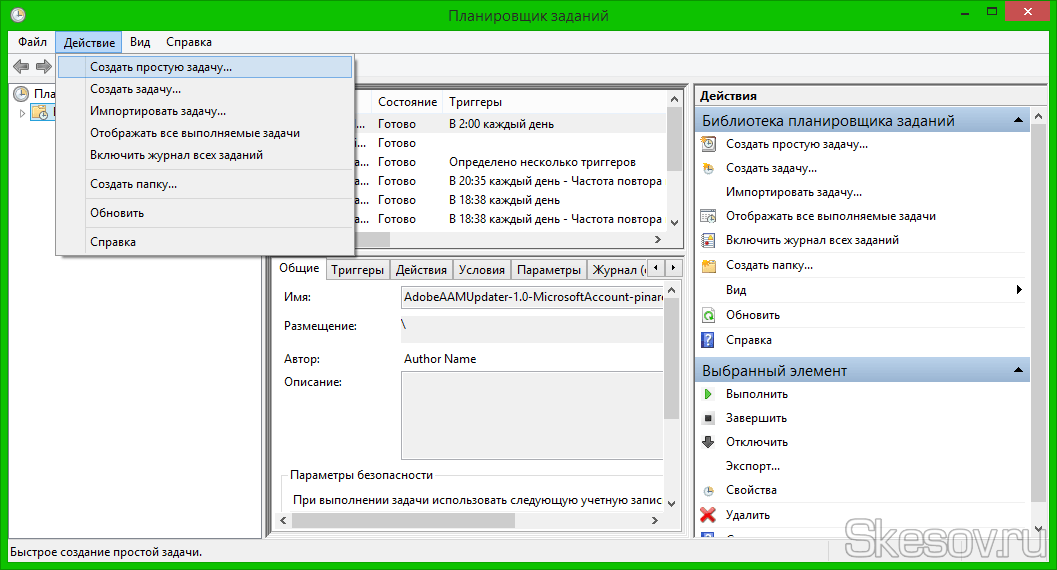The width and height of the screenshot is (1057, 570).
Task: Click the Back arrow in the toolbar
Action: click(21, 66)
